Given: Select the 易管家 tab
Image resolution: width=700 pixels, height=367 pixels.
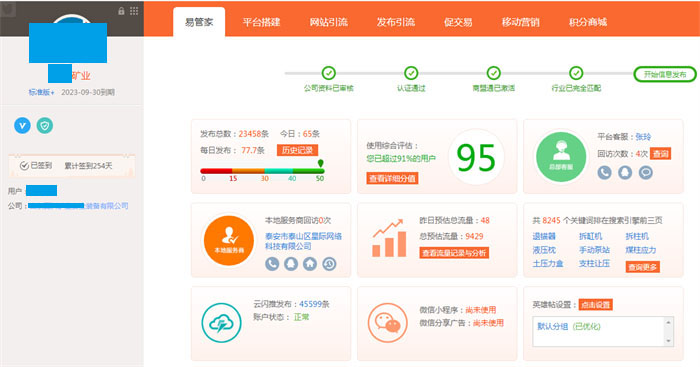Looking at the screenshot, I should [x=199, y=22].
